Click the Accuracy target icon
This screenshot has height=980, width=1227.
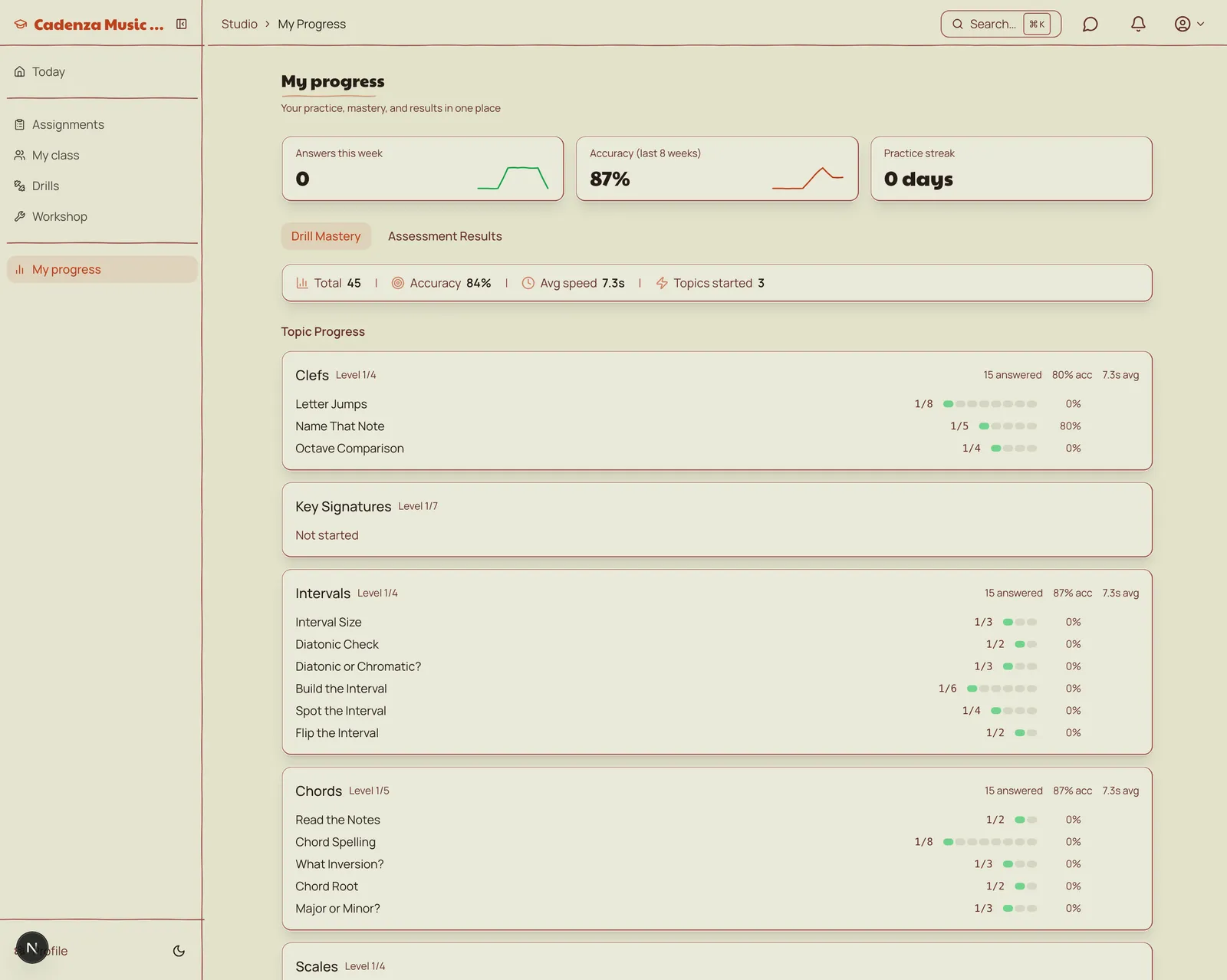pyautogui.click(x=398, y=283)
